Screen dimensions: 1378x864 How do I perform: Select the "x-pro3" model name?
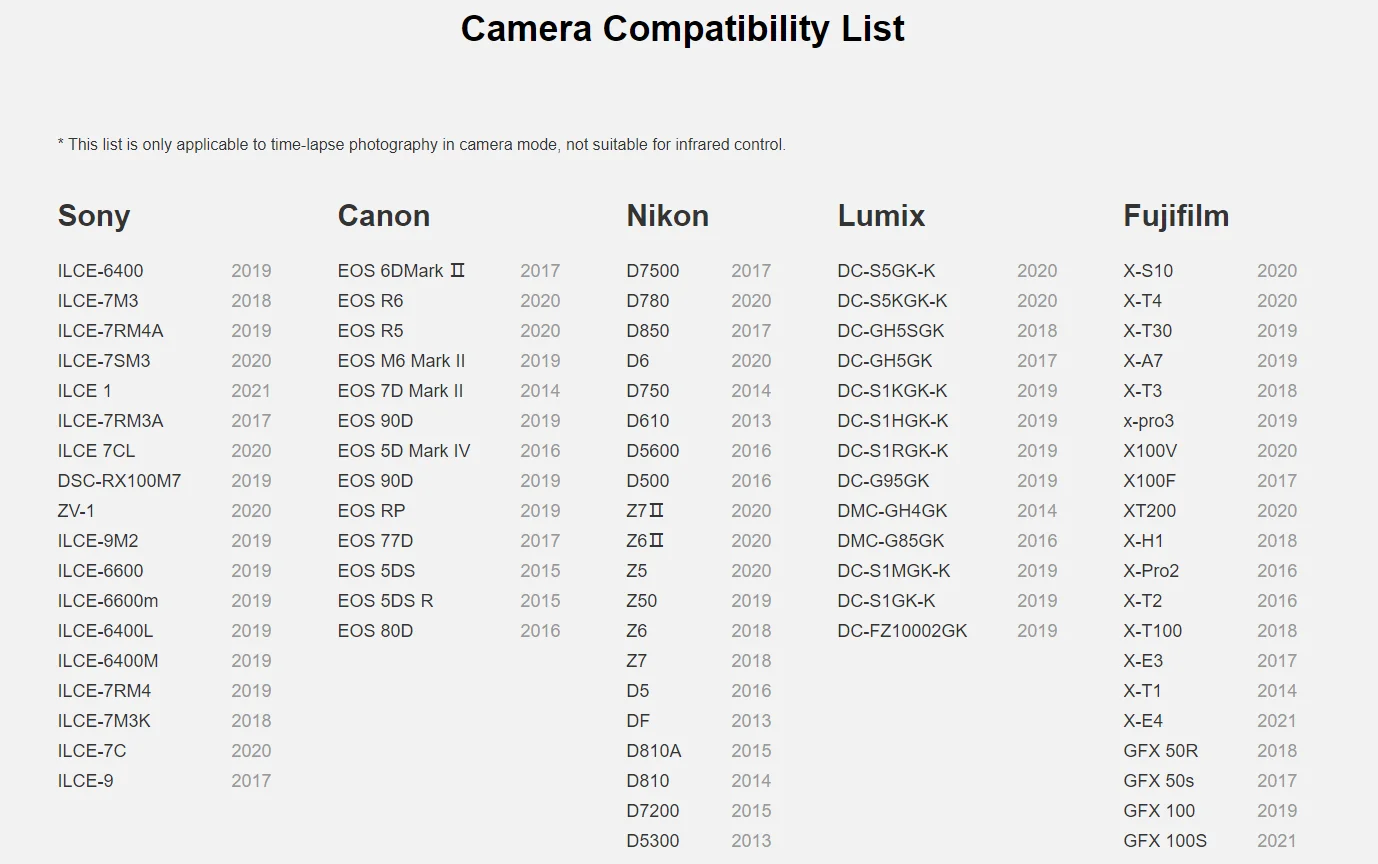1149,421
